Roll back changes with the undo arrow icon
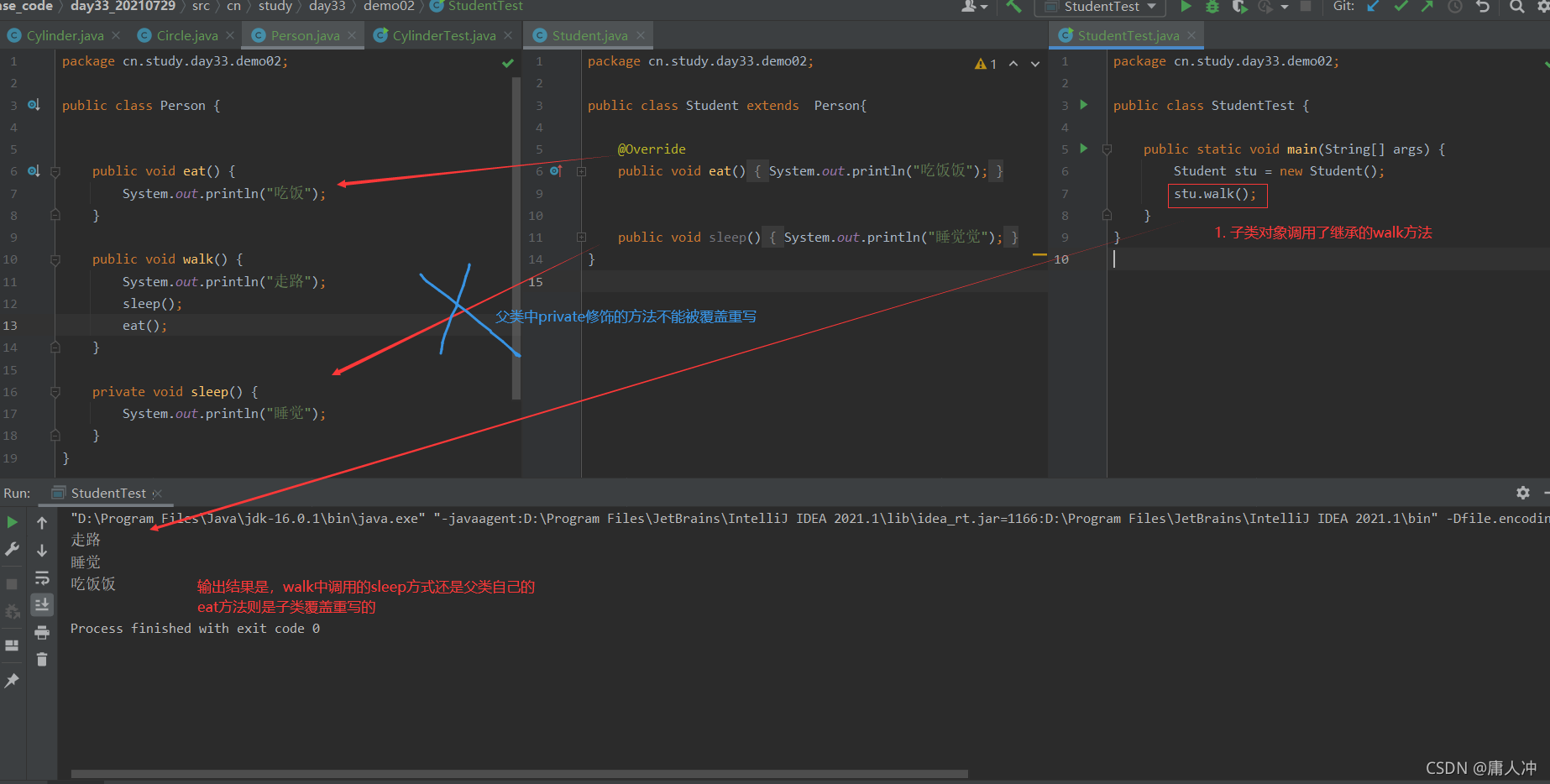This screenshot has width=1550, height=784. 1483,7
